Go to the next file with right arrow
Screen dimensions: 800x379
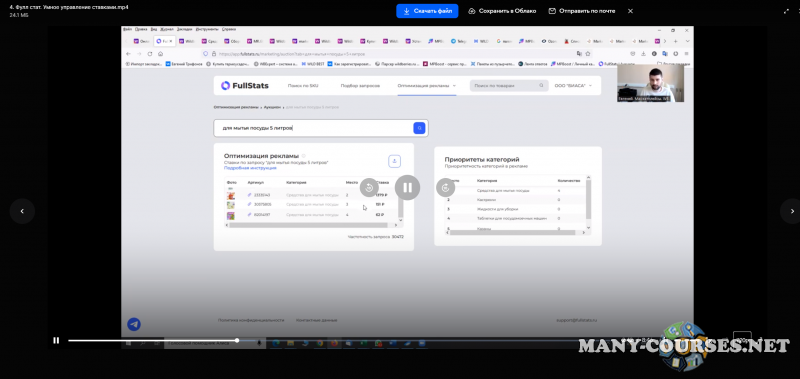click(792, 211)
